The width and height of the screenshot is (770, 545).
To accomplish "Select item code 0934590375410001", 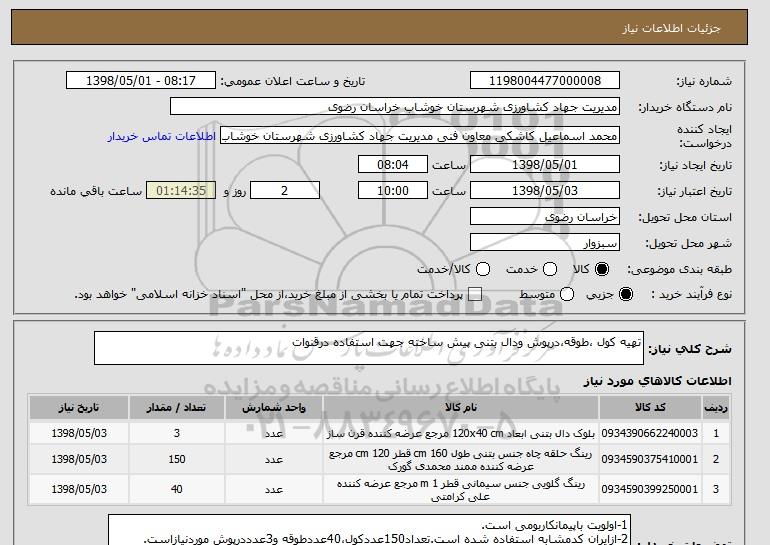I will tap(650, 459).
